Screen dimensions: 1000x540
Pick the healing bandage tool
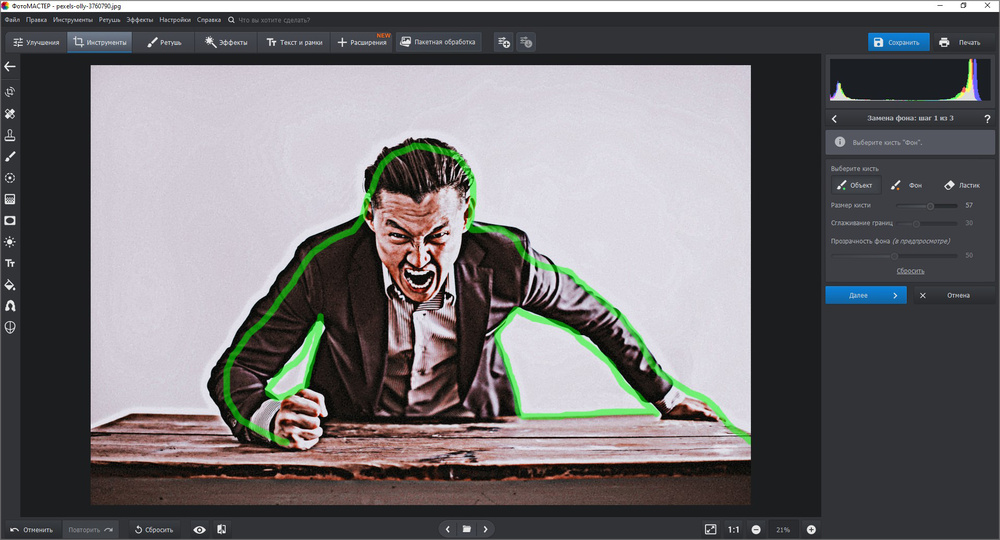pyautogui.click(x=10, y=114)
